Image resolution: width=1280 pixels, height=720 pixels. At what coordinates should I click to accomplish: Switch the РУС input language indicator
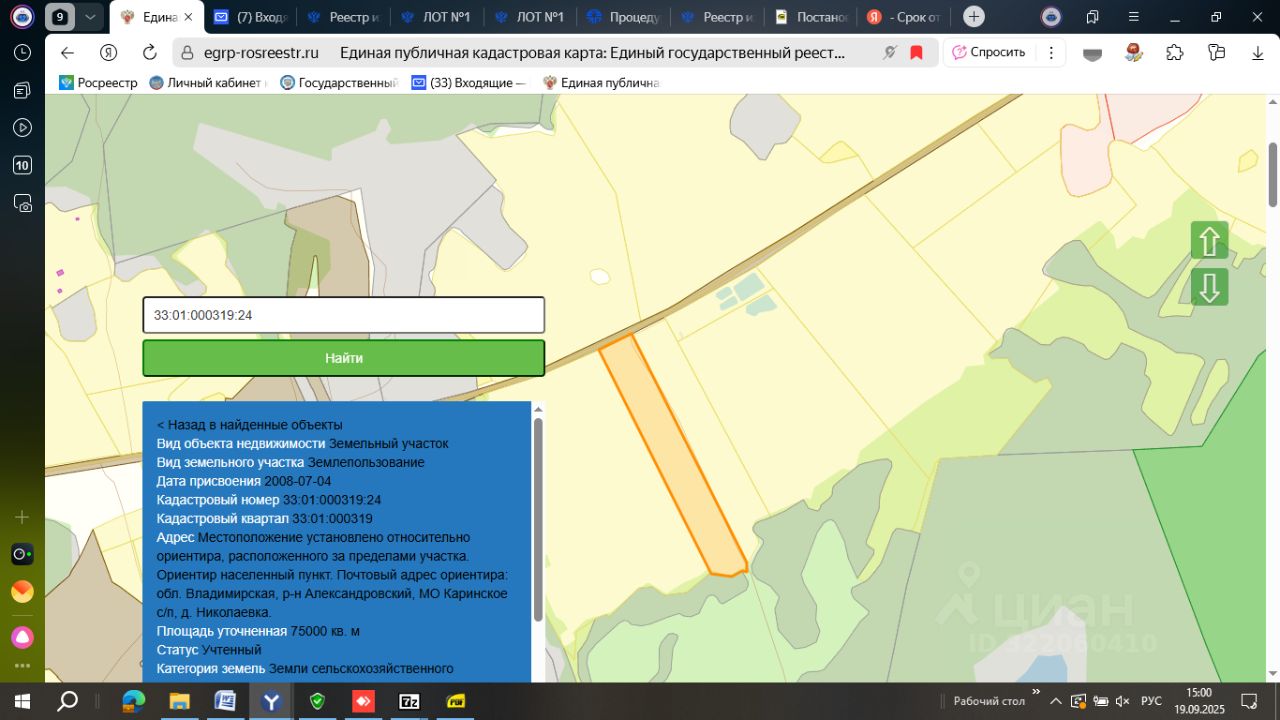pyautogui.click(x=1151, y=701)
